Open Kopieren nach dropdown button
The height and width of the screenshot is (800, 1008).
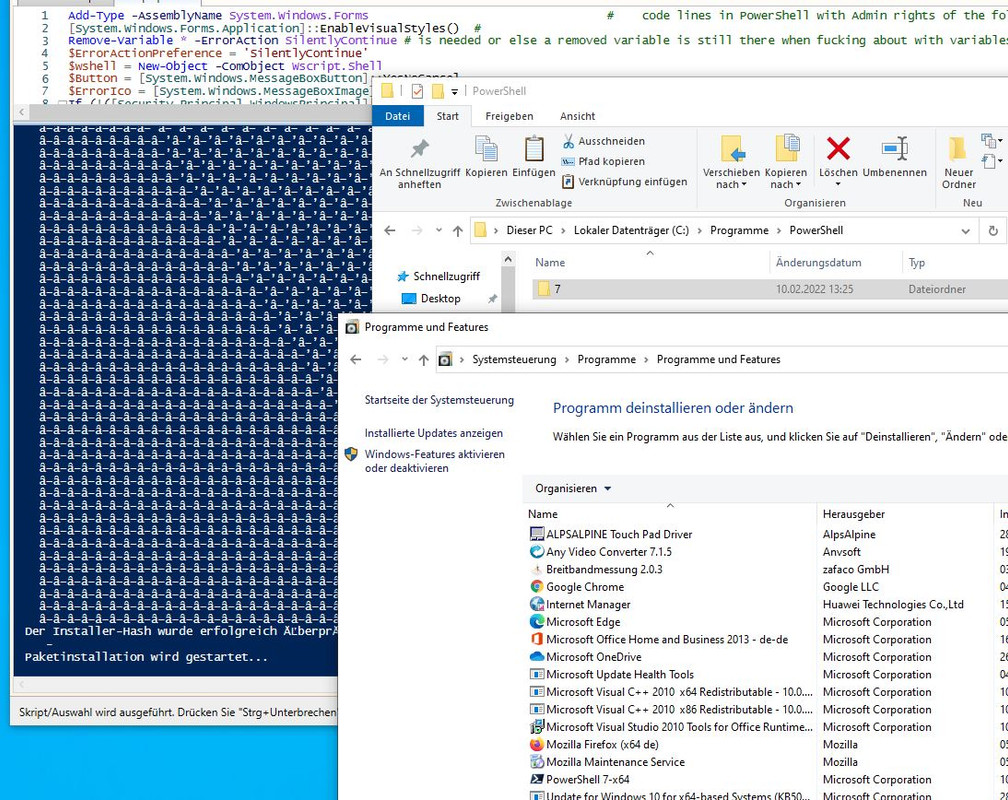786,163
